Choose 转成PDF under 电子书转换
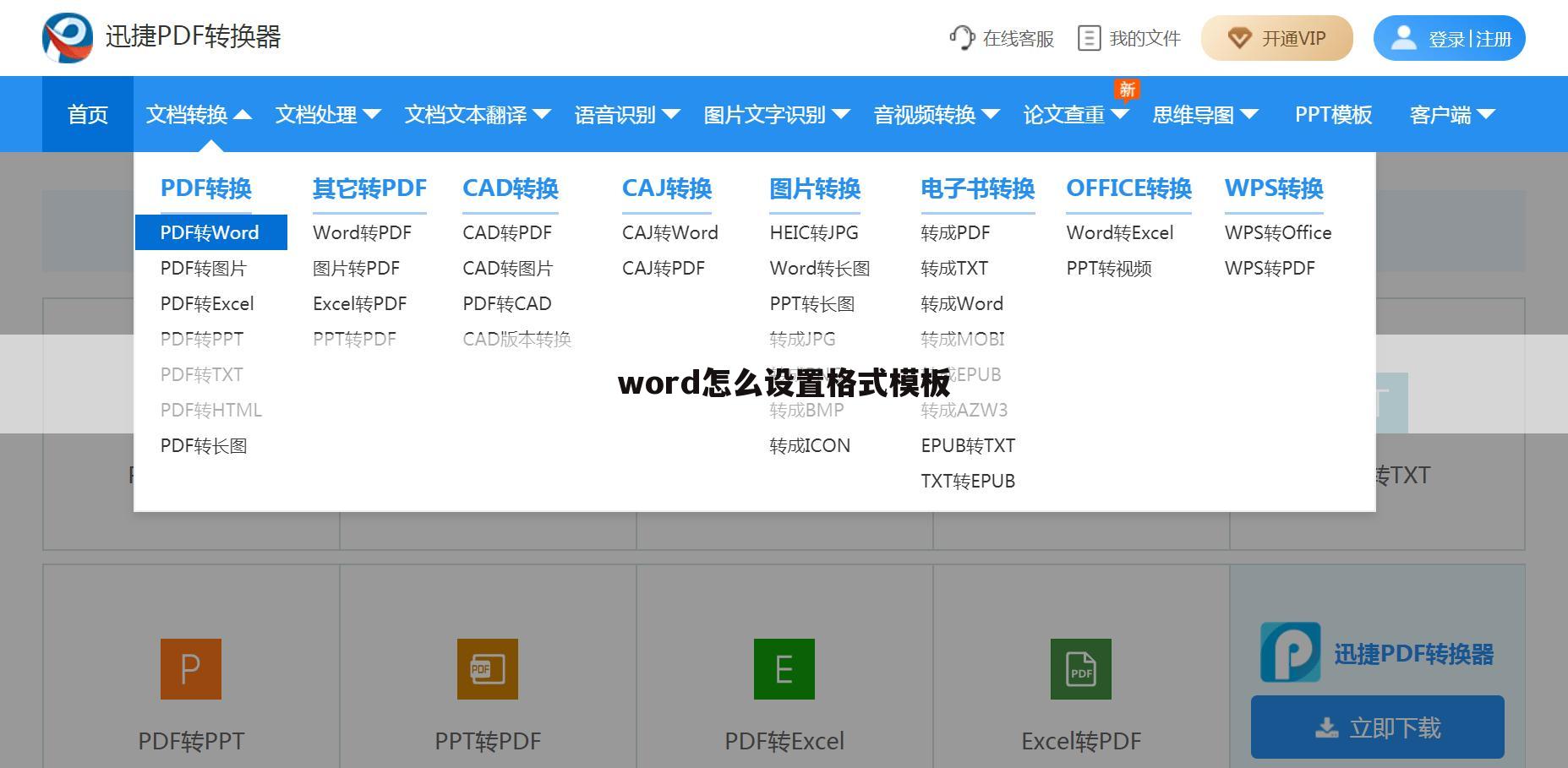This screenshot has height=768, width=1568. coord(955,232)
